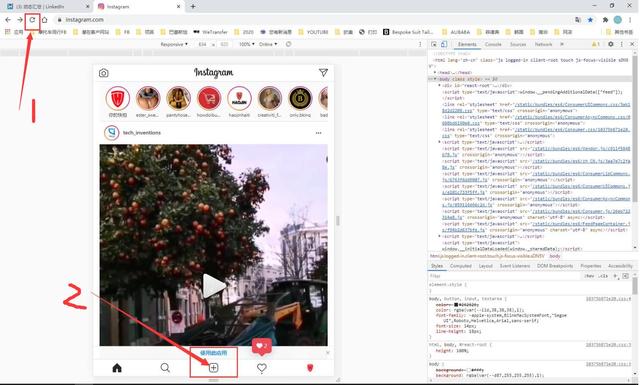
Task: Rotate the device viewport
Action: click(x=289, y=44)
